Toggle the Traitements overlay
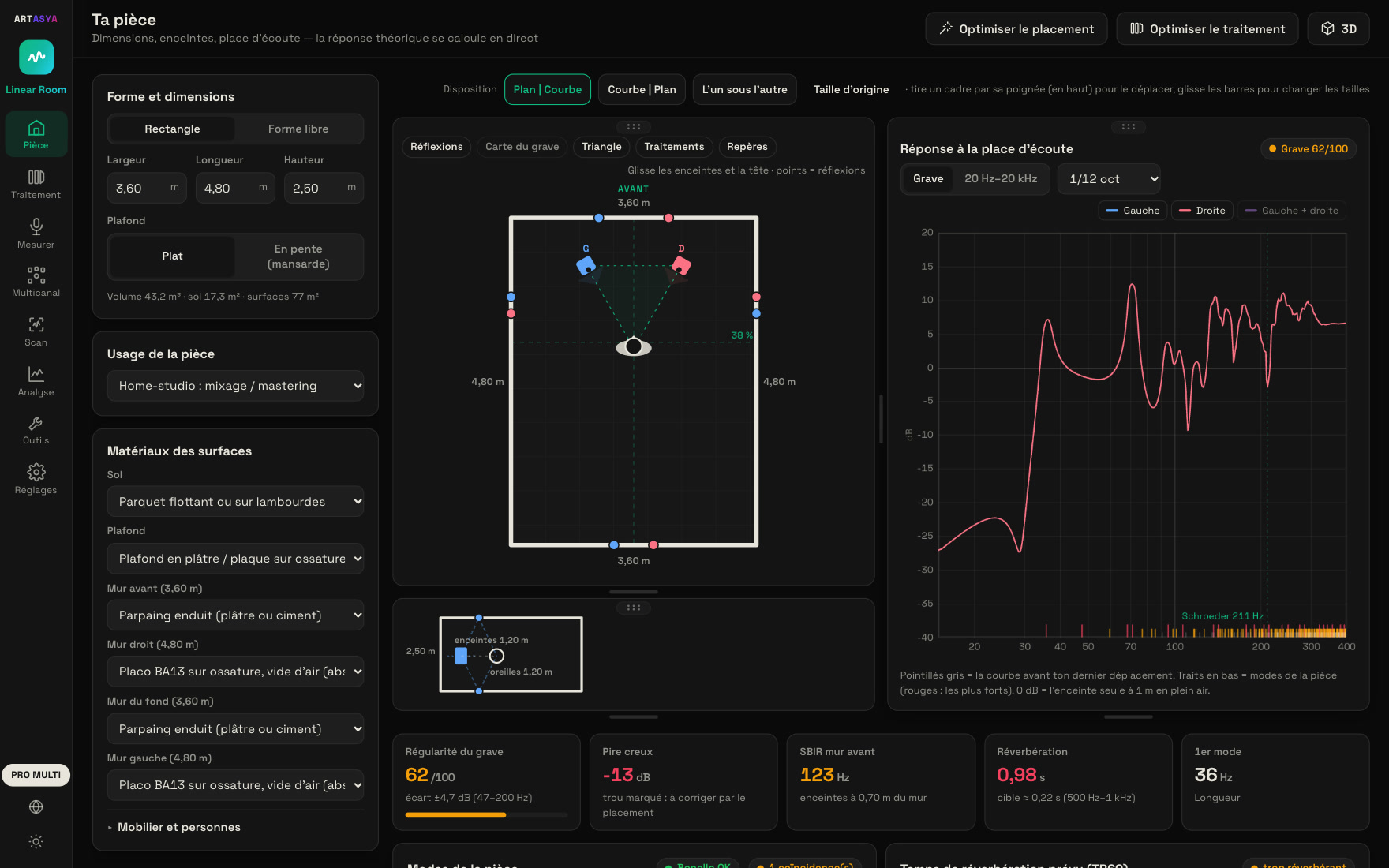The width and height of the screenshot is (1389, 868). click(674, 147)
